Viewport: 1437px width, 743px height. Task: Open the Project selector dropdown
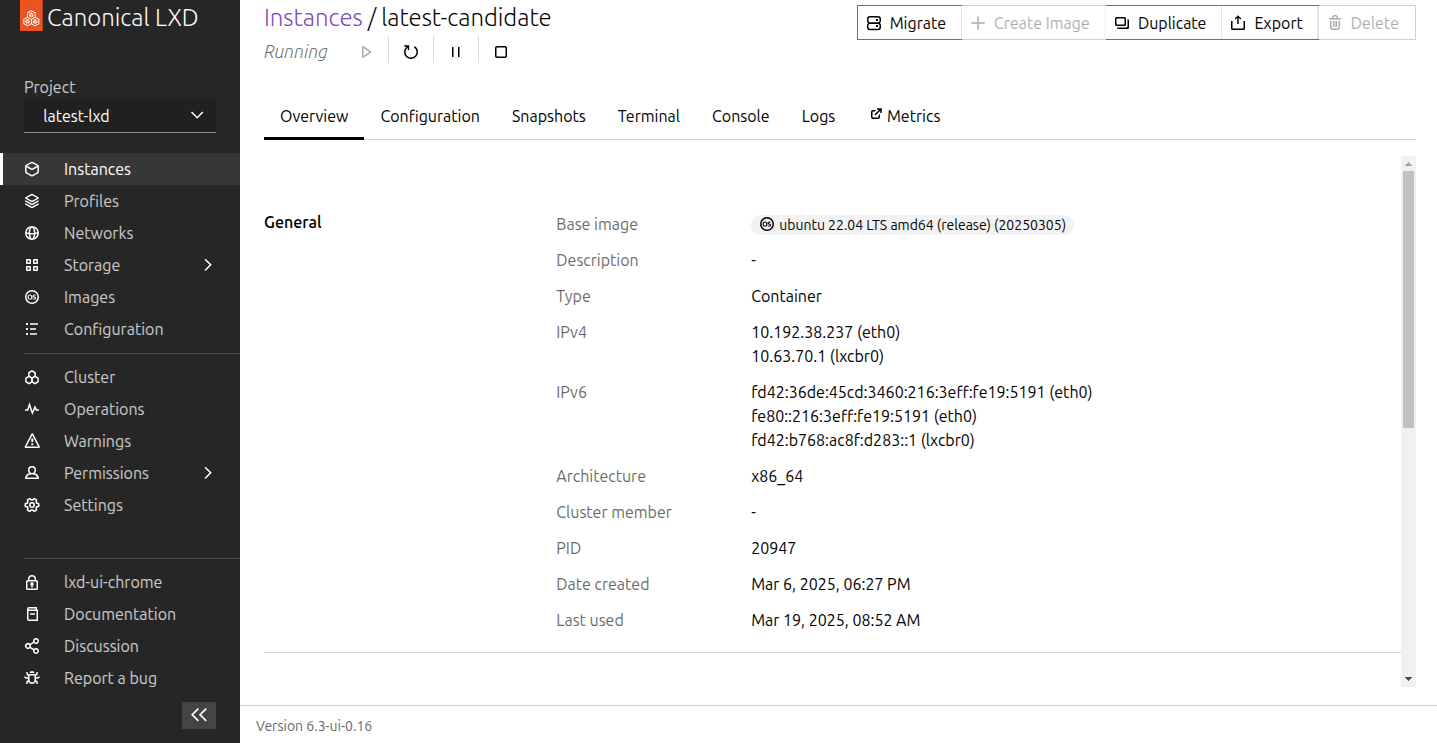[x=119, y=115]
